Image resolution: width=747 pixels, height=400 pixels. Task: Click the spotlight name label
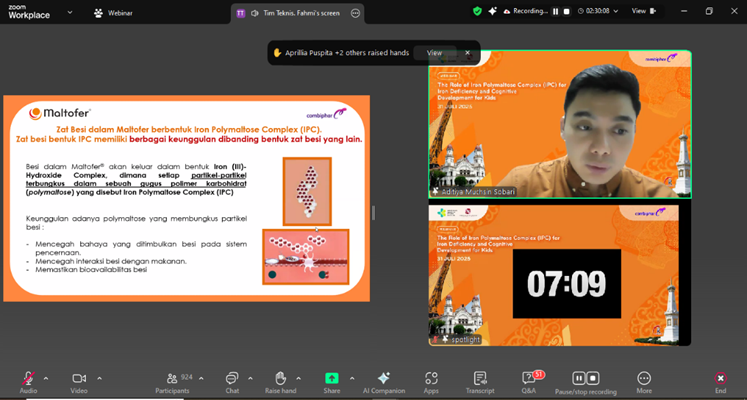point(455,340)
